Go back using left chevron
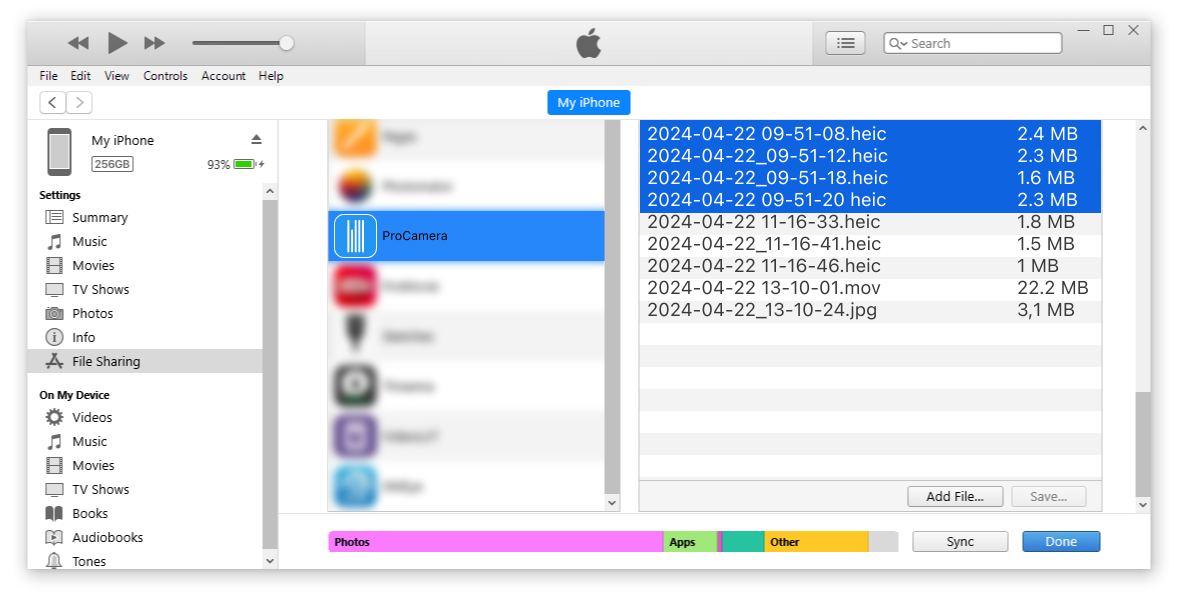The width and height of the screenshot is (1181, 601). coord(53,102)
